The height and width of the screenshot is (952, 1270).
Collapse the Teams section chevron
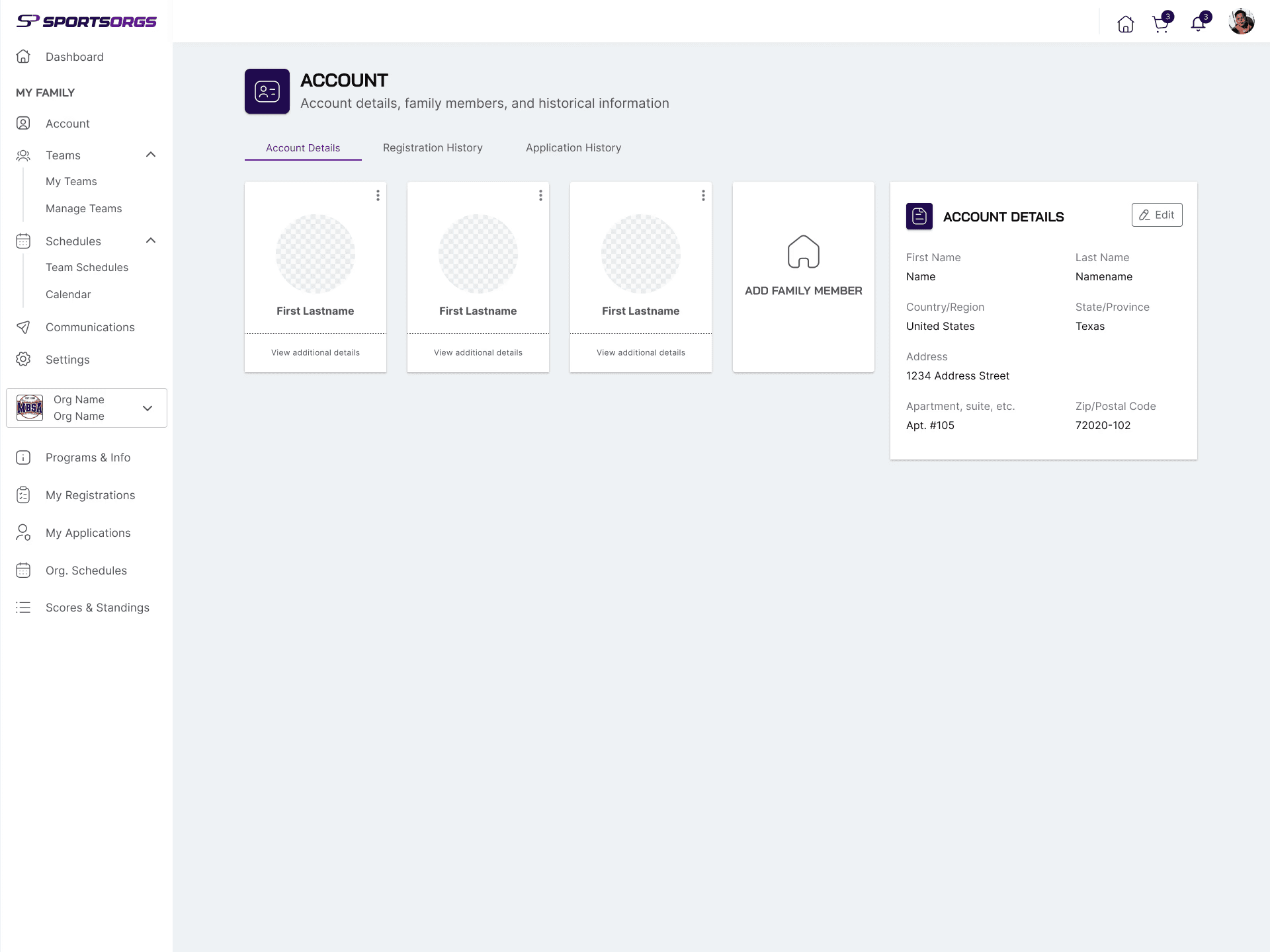[x=151, y=155]
